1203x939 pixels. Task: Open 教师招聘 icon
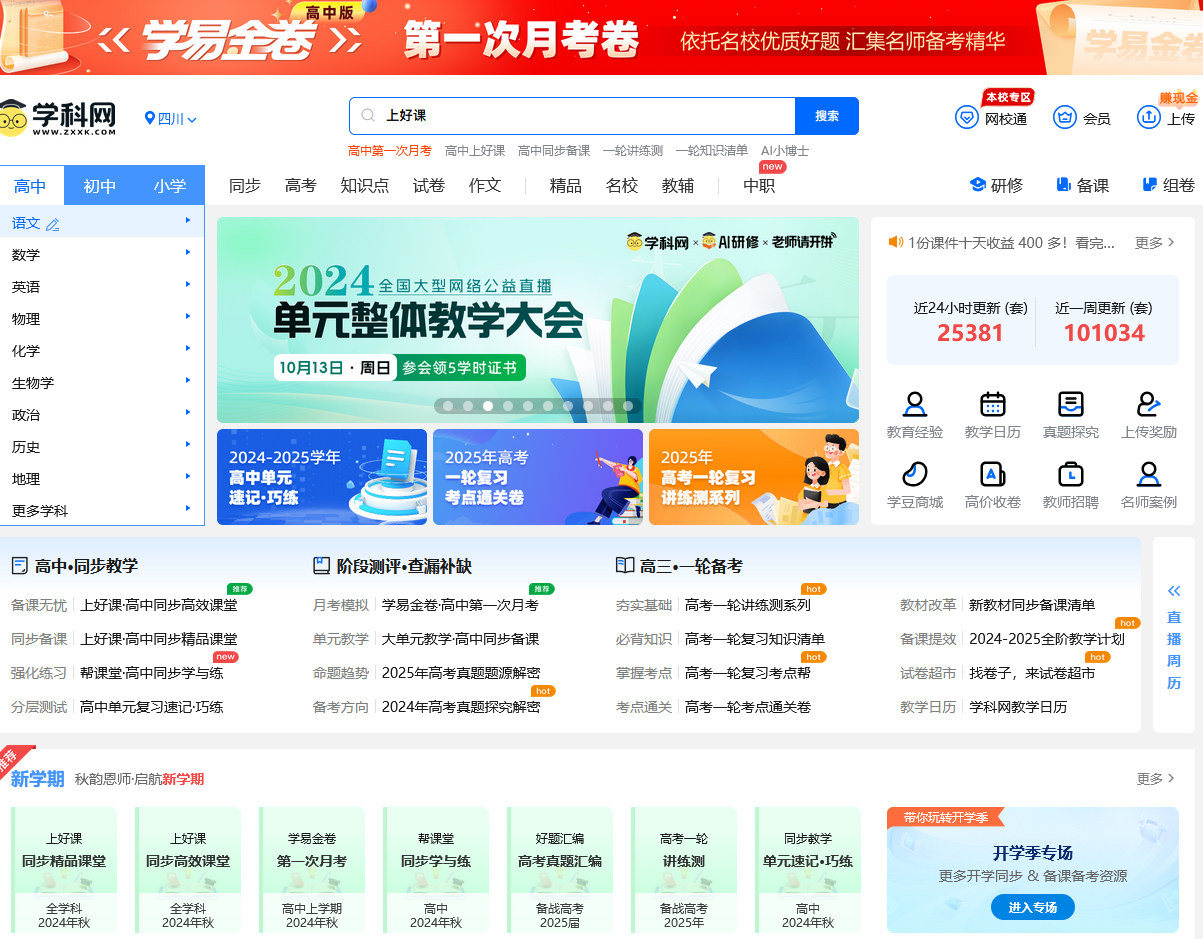(x=1071, y=474)
